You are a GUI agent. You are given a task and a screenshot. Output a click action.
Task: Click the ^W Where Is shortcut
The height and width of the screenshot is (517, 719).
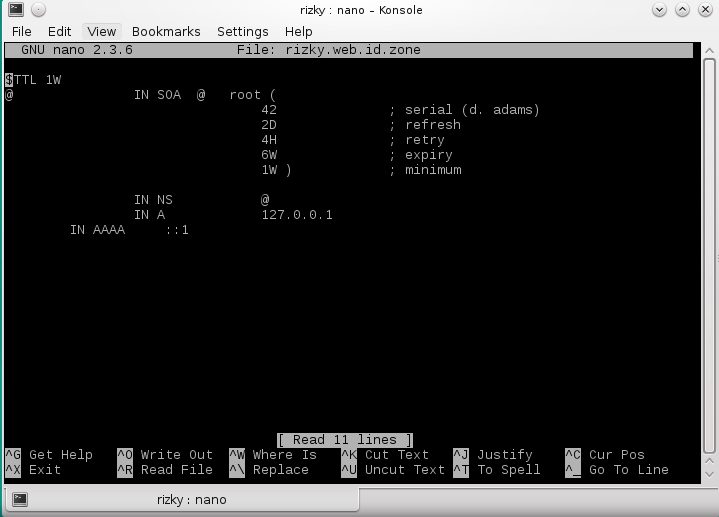(x=273, y=455)
